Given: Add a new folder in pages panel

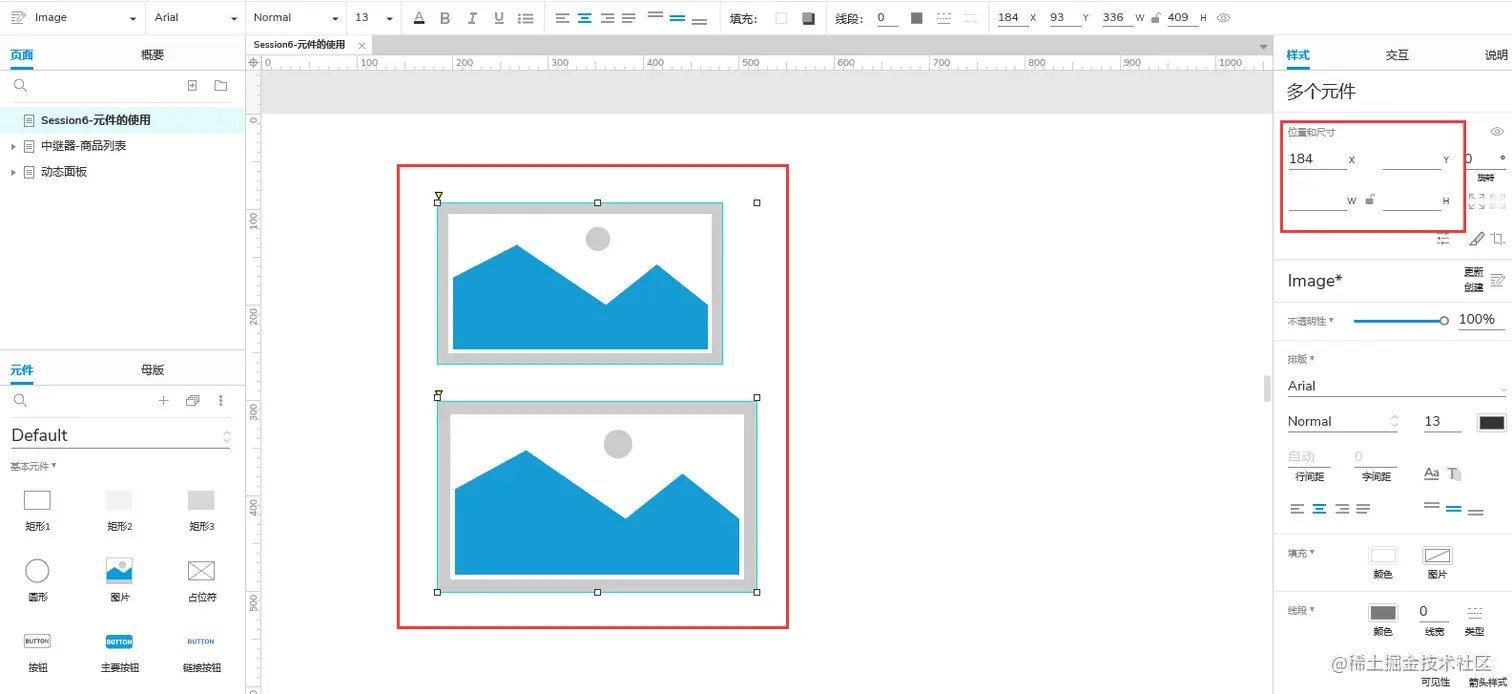Looking at the screenshot, I should (221, 86).
